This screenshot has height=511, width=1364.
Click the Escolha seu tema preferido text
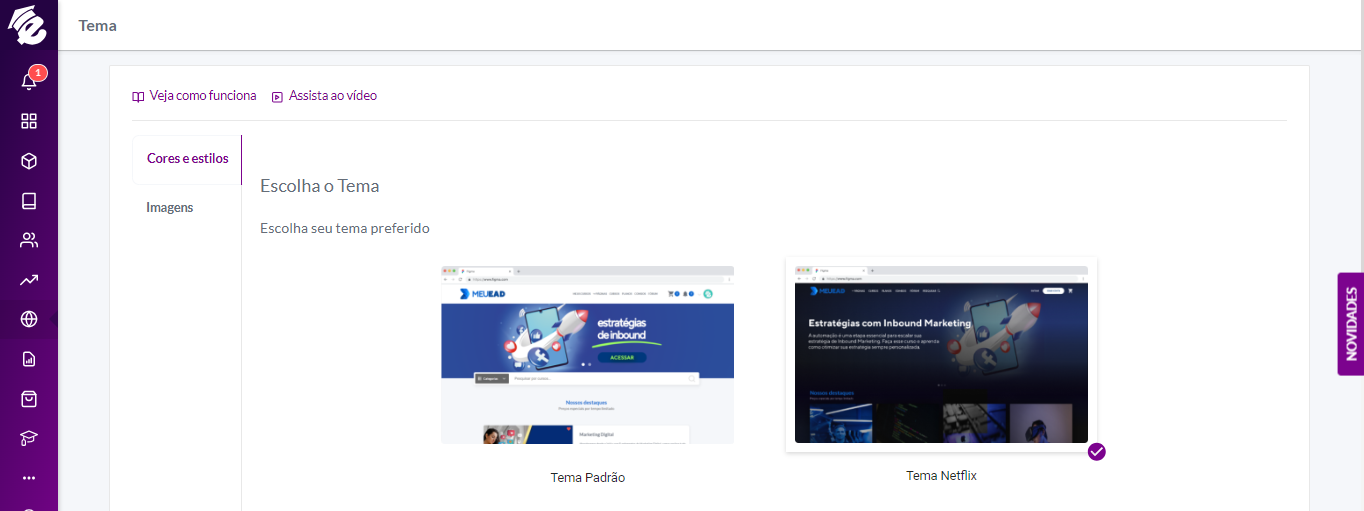click(x=345, y=229)
